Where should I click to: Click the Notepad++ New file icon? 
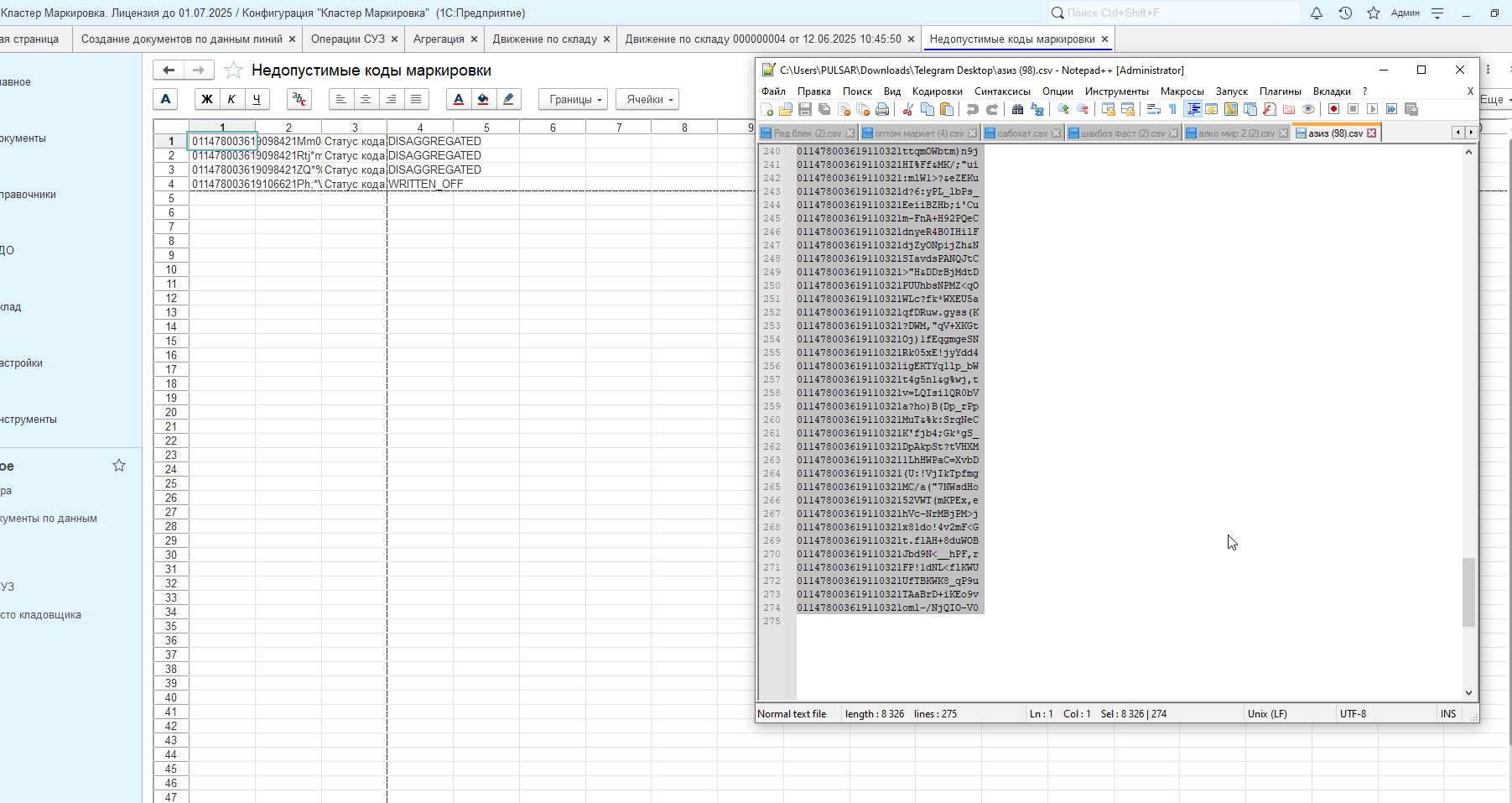click(x=766, y=109)
